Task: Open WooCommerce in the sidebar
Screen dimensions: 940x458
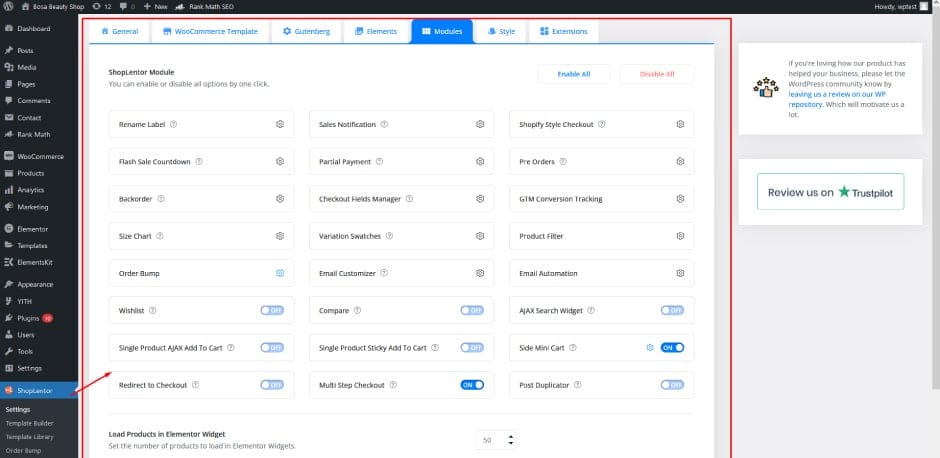Action: point(39,156)
